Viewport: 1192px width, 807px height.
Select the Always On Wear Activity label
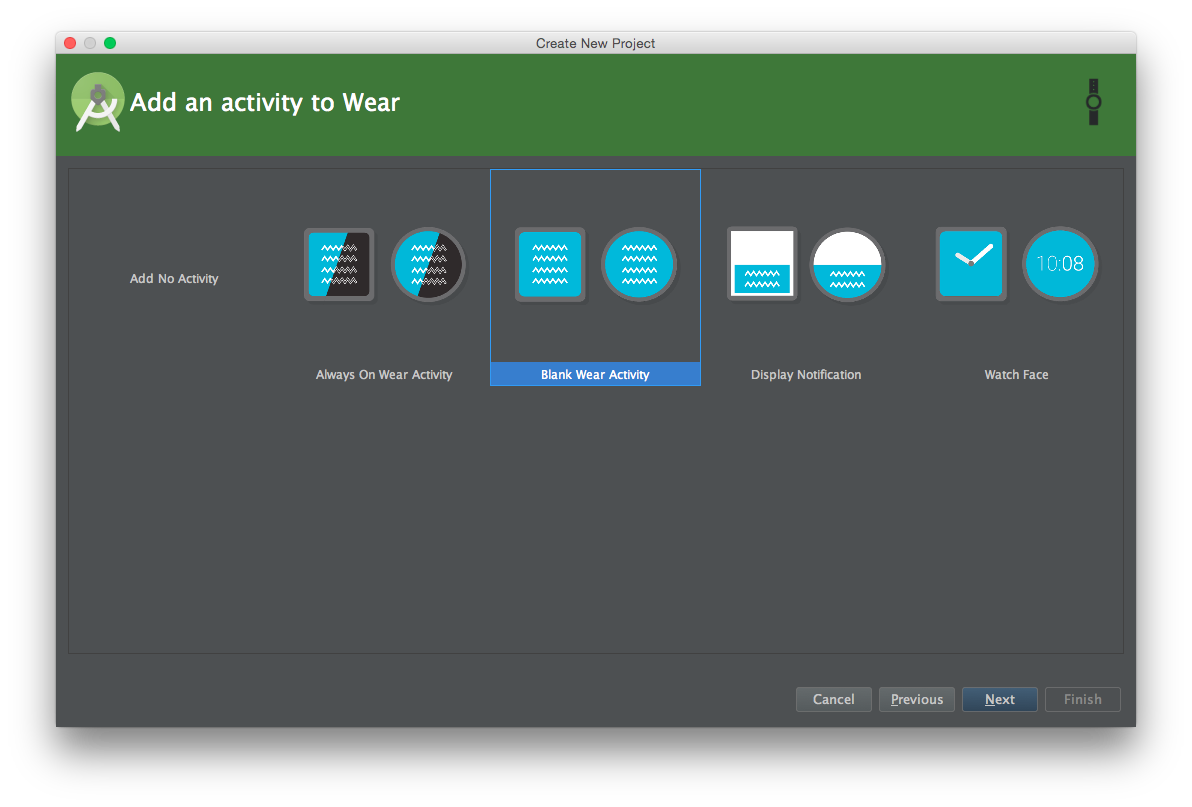tap(384, 375)
